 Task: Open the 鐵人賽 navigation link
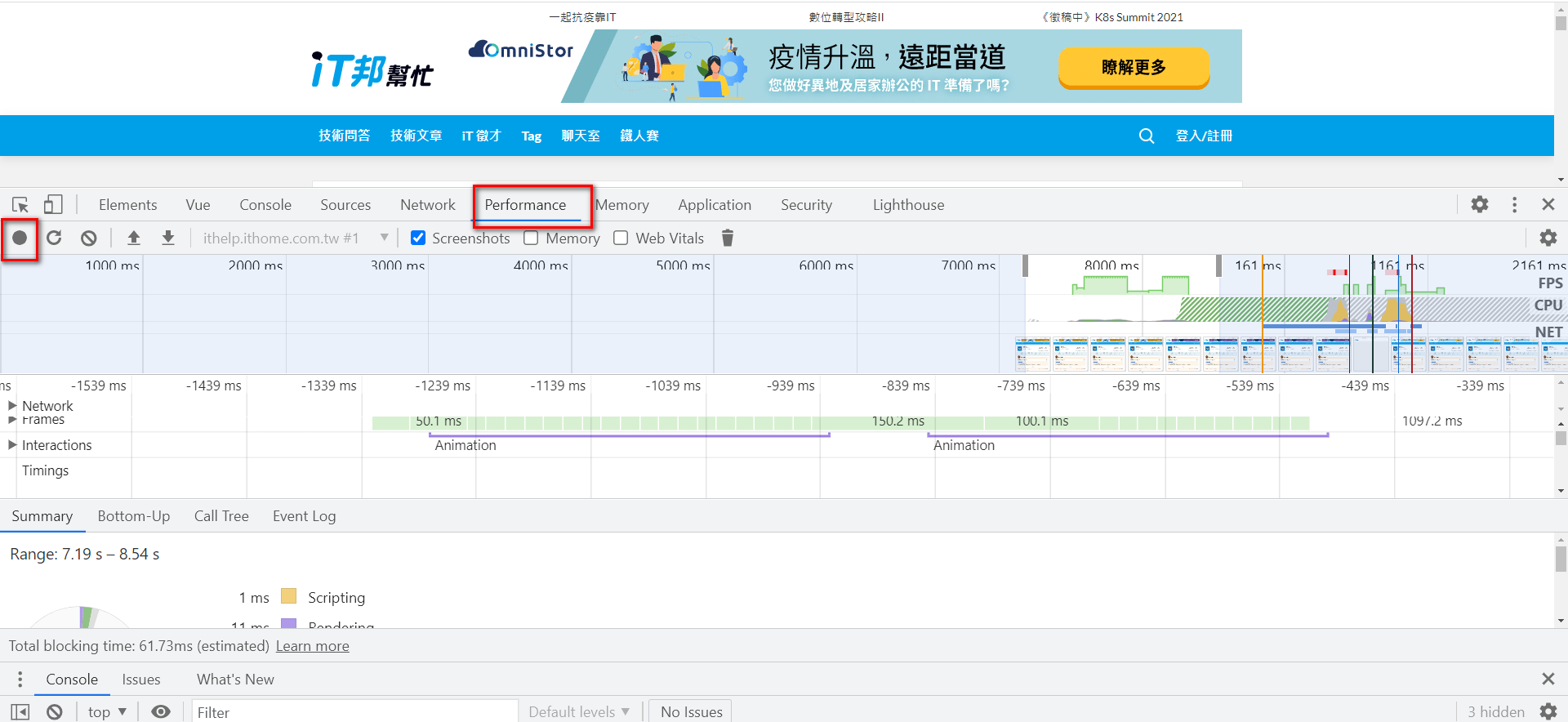[639, 136]
